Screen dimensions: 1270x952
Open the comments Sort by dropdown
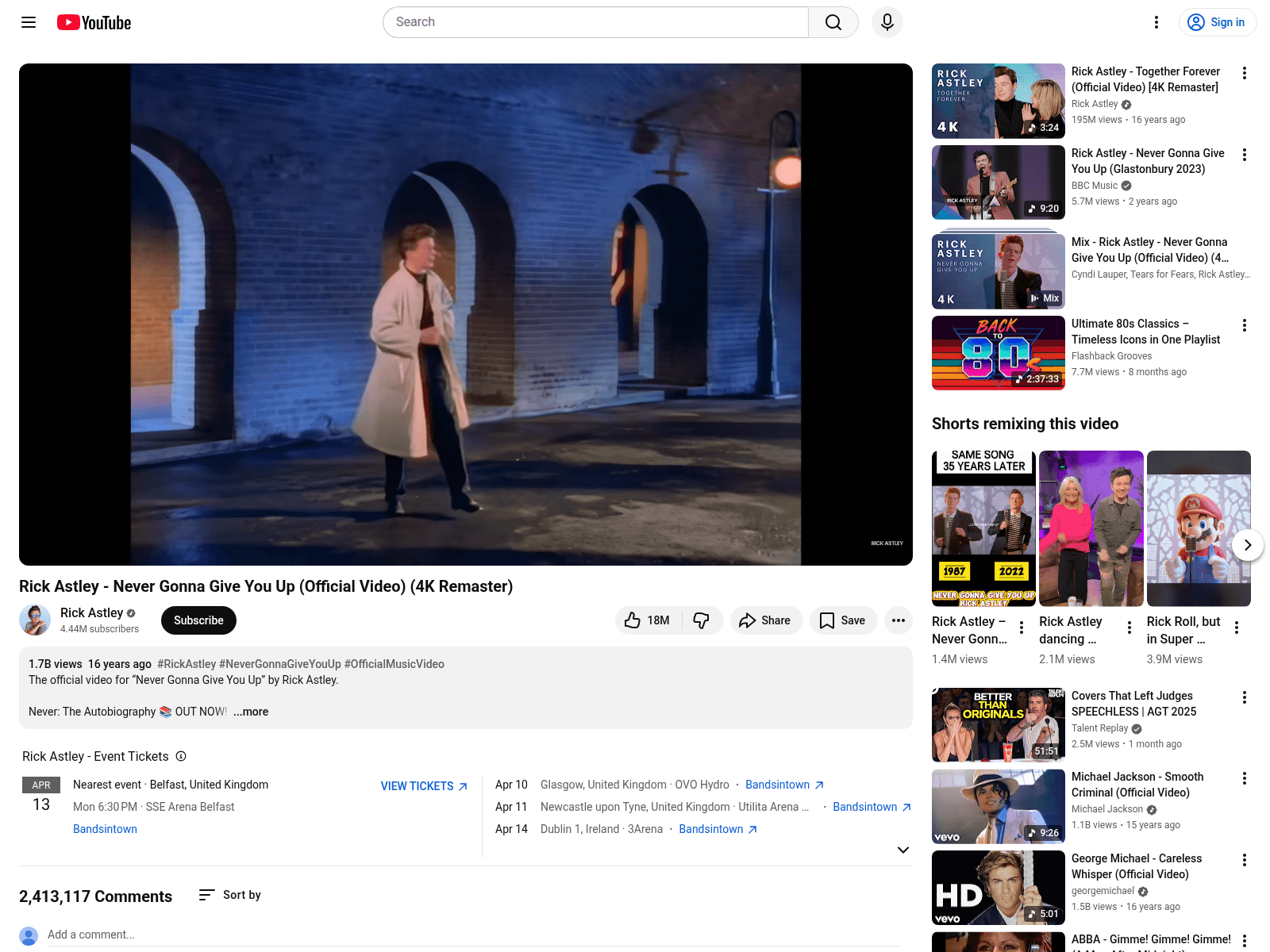230,895
